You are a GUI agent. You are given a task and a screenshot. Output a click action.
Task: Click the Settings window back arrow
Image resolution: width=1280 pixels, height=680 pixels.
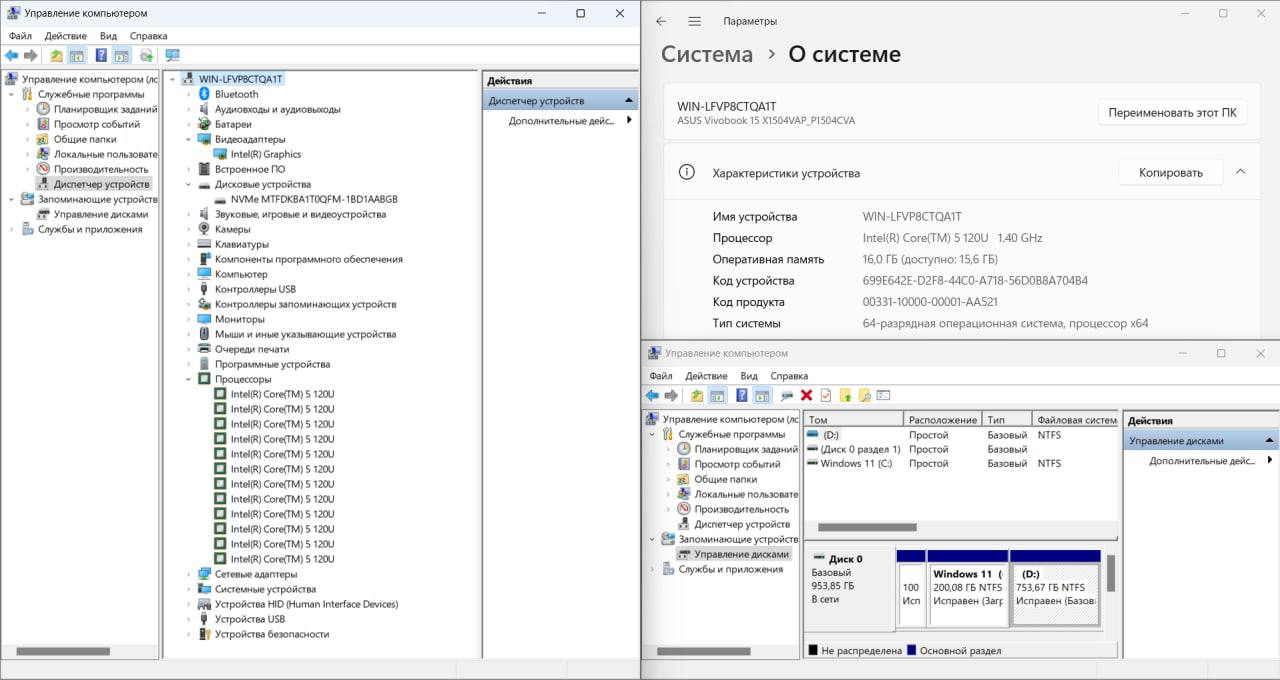click(661, 21)
